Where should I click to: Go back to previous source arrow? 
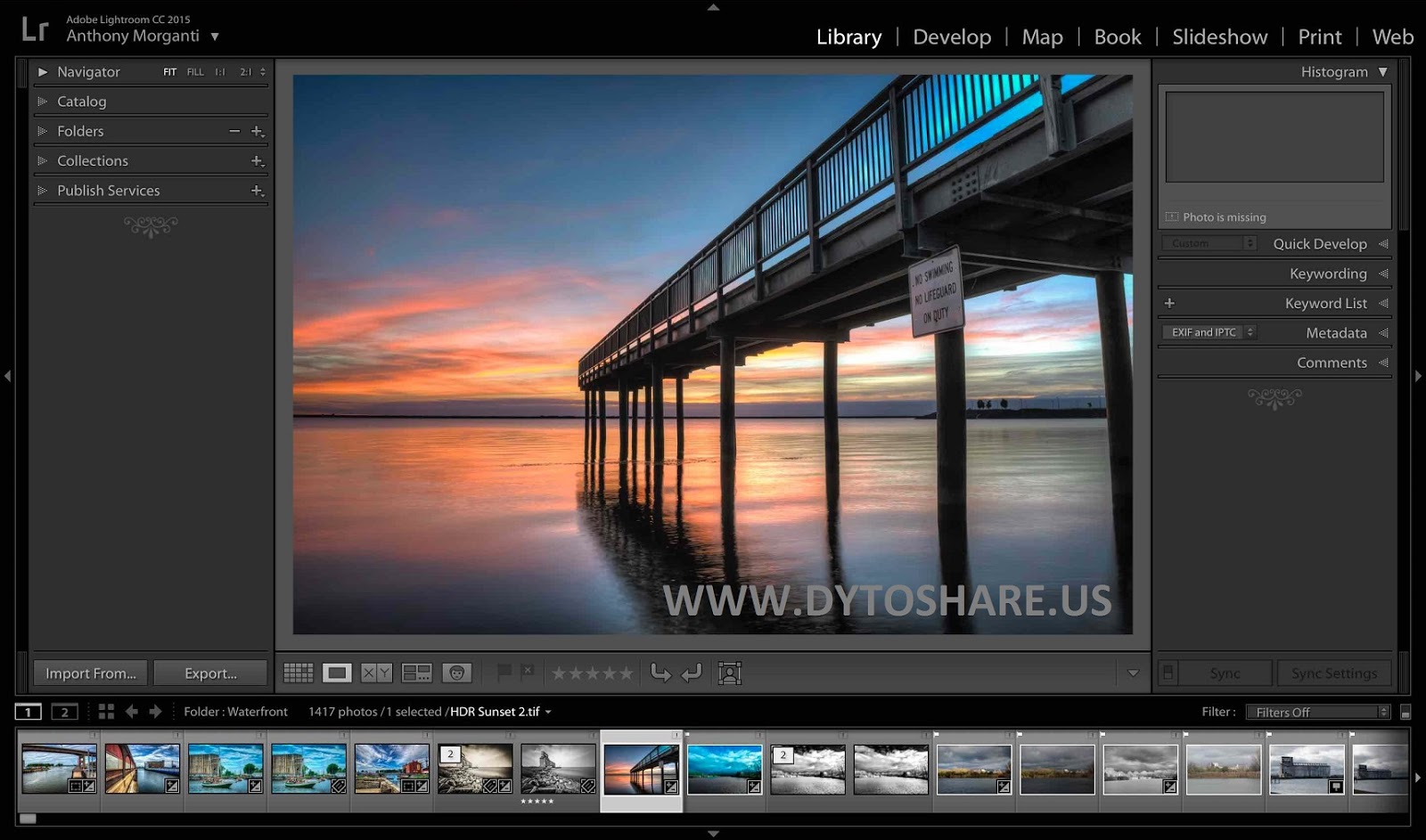pos(132,712)
